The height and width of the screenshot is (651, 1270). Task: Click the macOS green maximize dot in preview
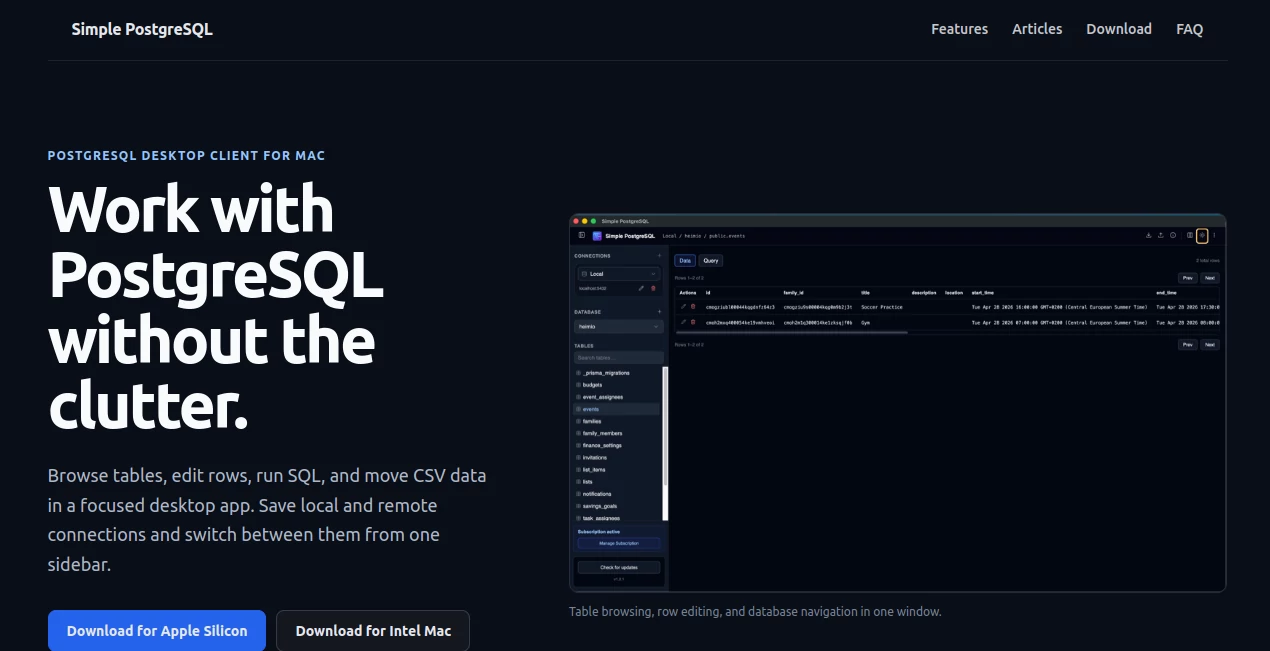pyautogui.click(x=593, y=221)
